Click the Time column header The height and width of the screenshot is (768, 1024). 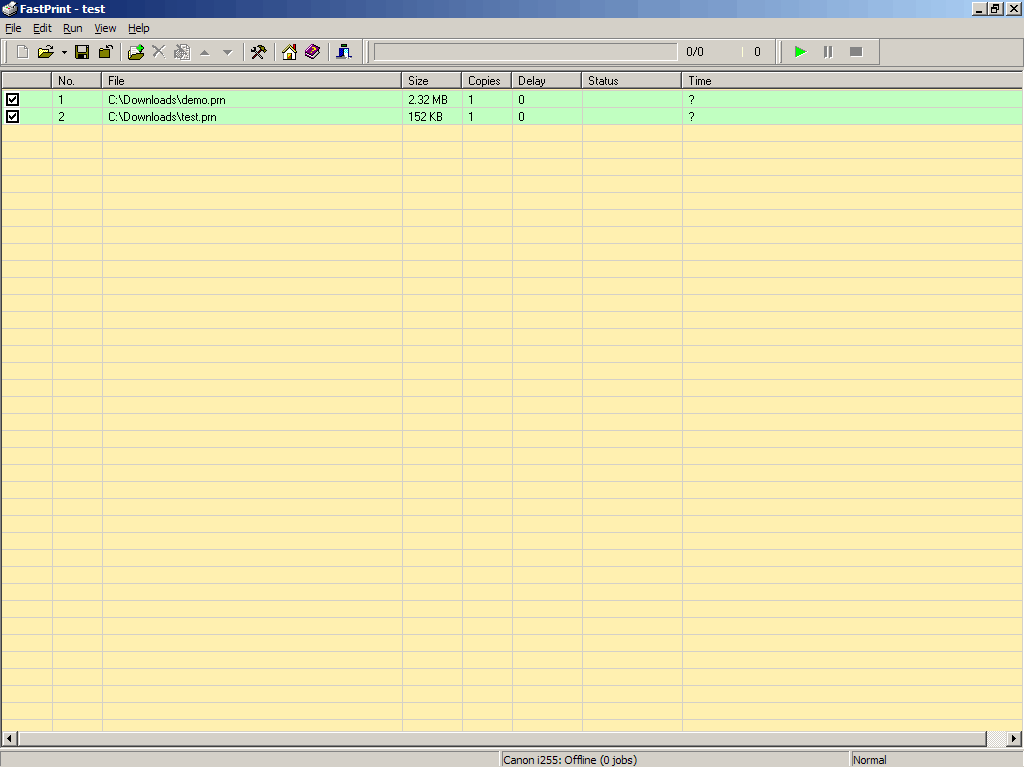[852, 81]
